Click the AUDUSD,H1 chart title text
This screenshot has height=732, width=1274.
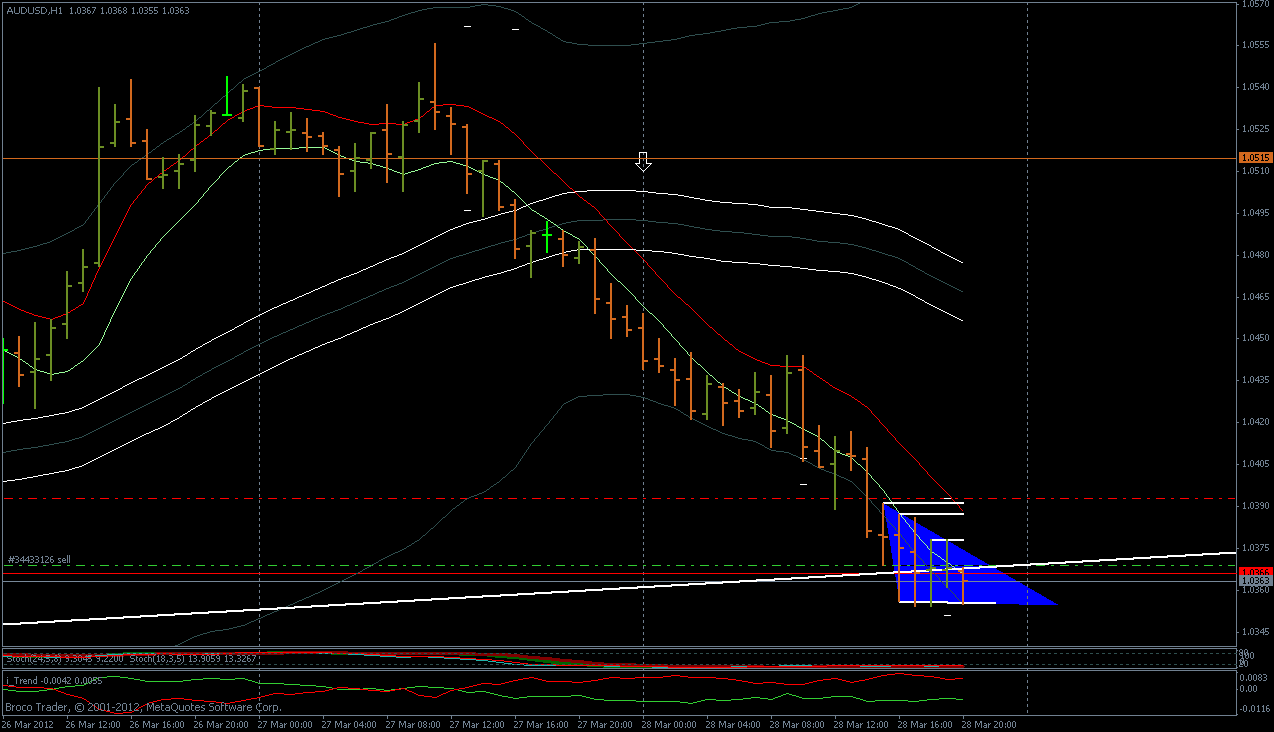click(33, 10)
